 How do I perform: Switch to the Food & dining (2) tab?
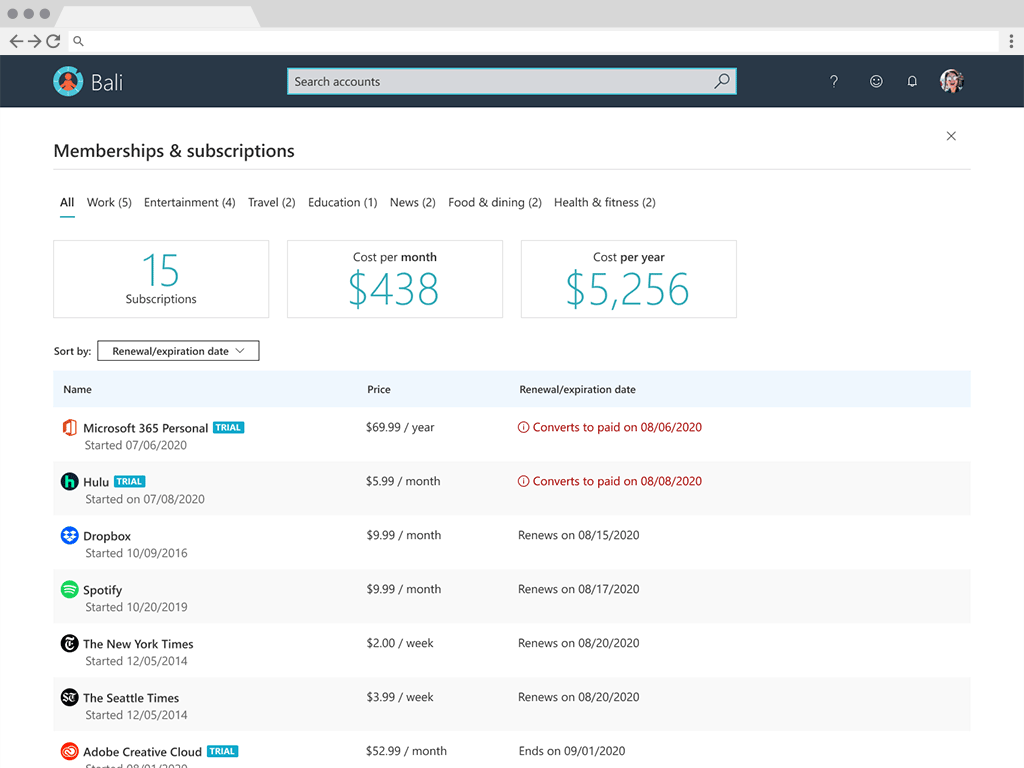click(x=495, y=202)
